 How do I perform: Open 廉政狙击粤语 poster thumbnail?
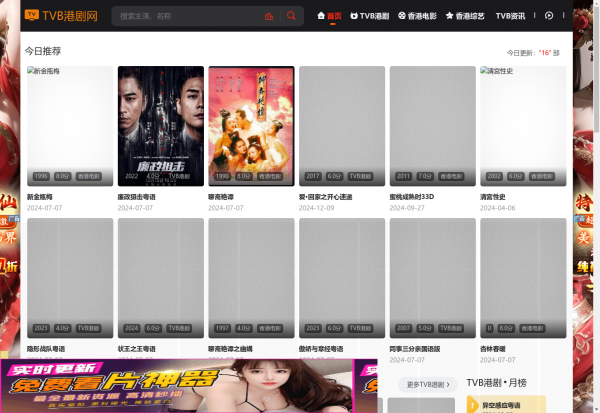pyautogui.click(x=160, y=126)
